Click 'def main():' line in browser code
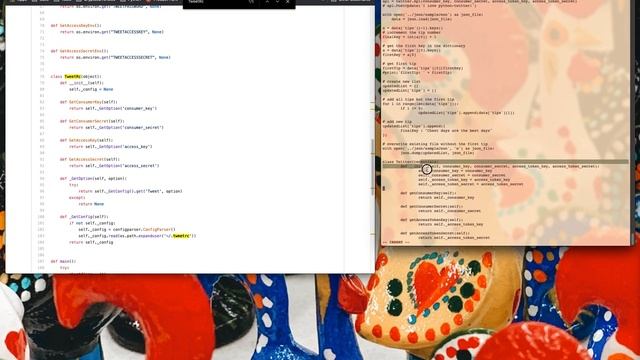The width and height of the screenshot is (640, 360). pyautogui.click(x=63, y=261)
